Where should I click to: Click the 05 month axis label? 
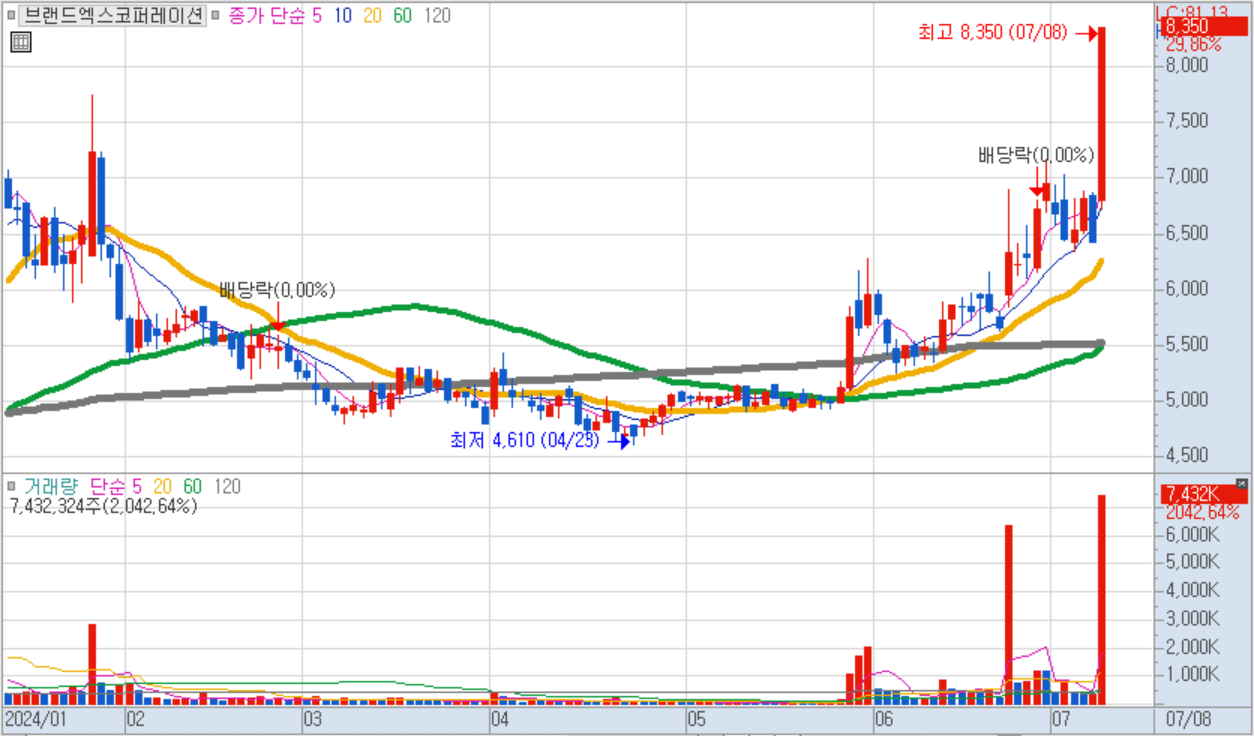[x=696, y=719]
